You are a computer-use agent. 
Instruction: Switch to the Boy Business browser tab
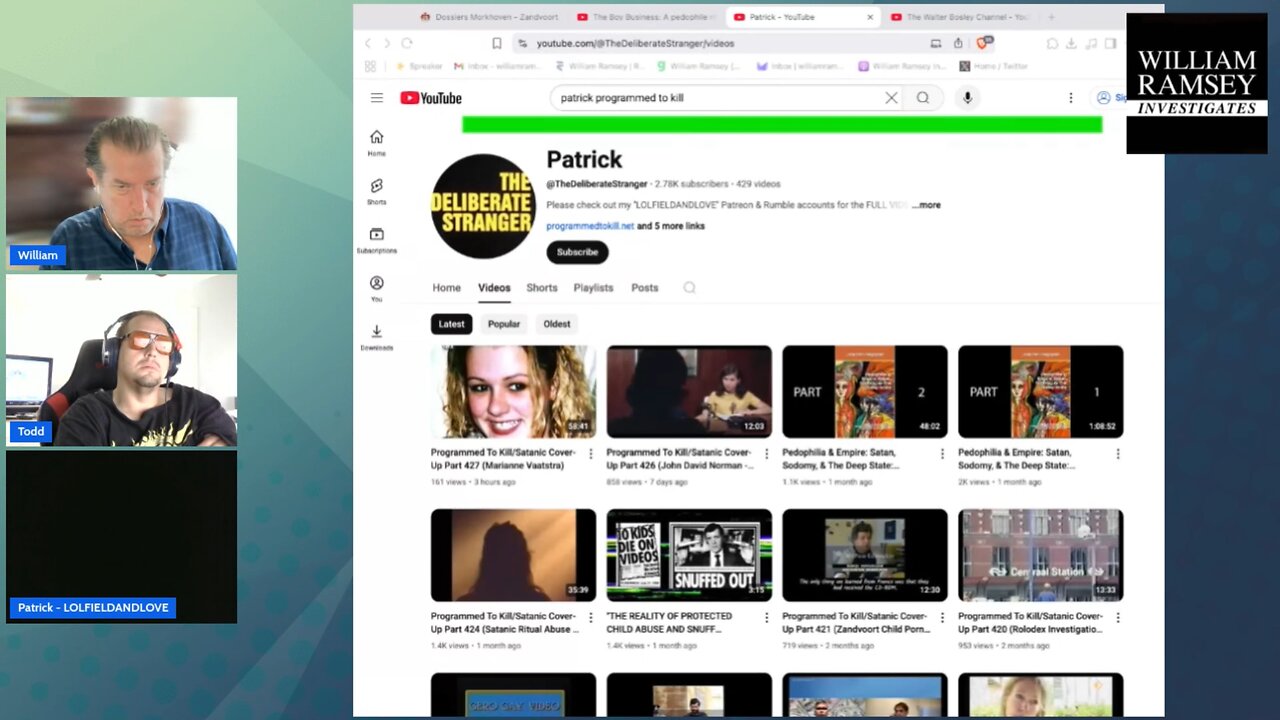(x=646, y=17)
